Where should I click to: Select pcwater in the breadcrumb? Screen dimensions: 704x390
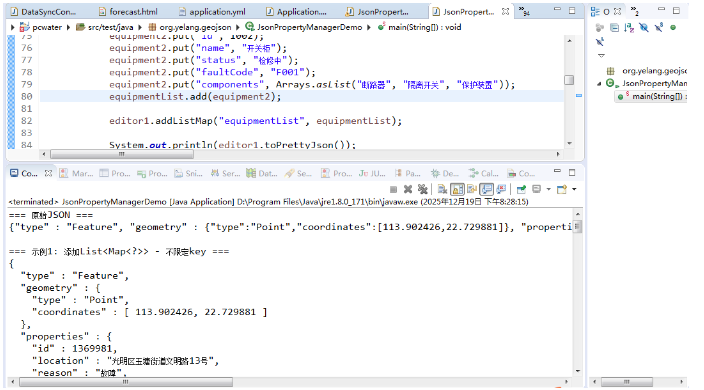[47, 27]
